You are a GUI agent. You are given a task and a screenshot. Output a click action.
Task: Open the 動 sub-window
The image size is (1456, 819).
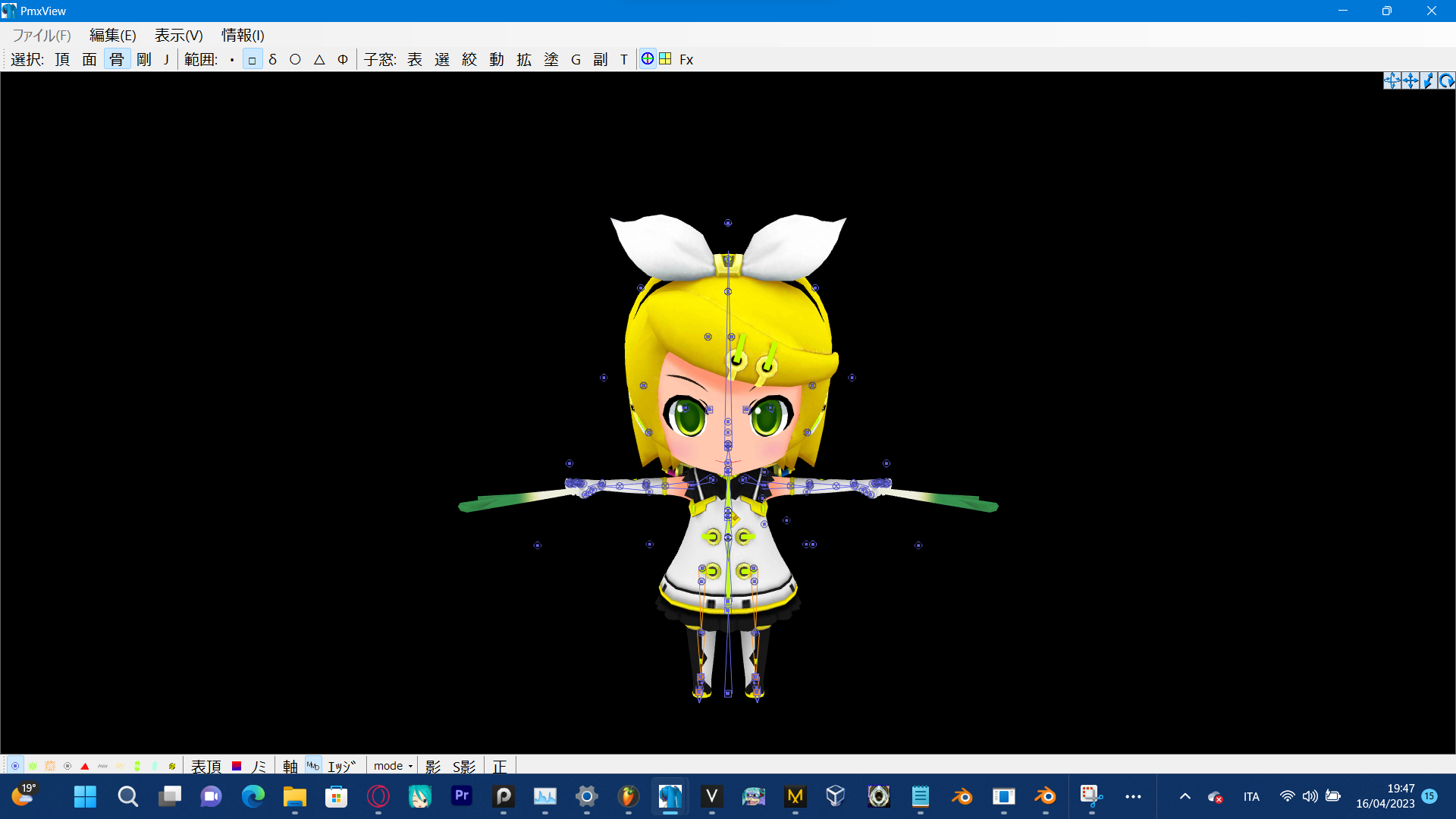[497, 59]
